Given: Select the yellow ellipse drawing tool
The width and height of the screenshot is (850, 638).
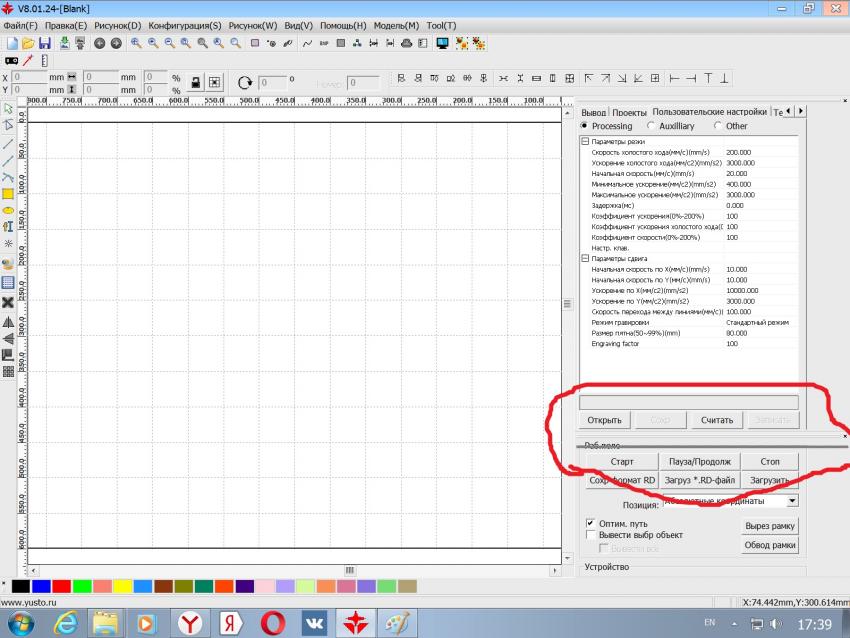Looking at the screenshot, I should (x=8, y=211).
